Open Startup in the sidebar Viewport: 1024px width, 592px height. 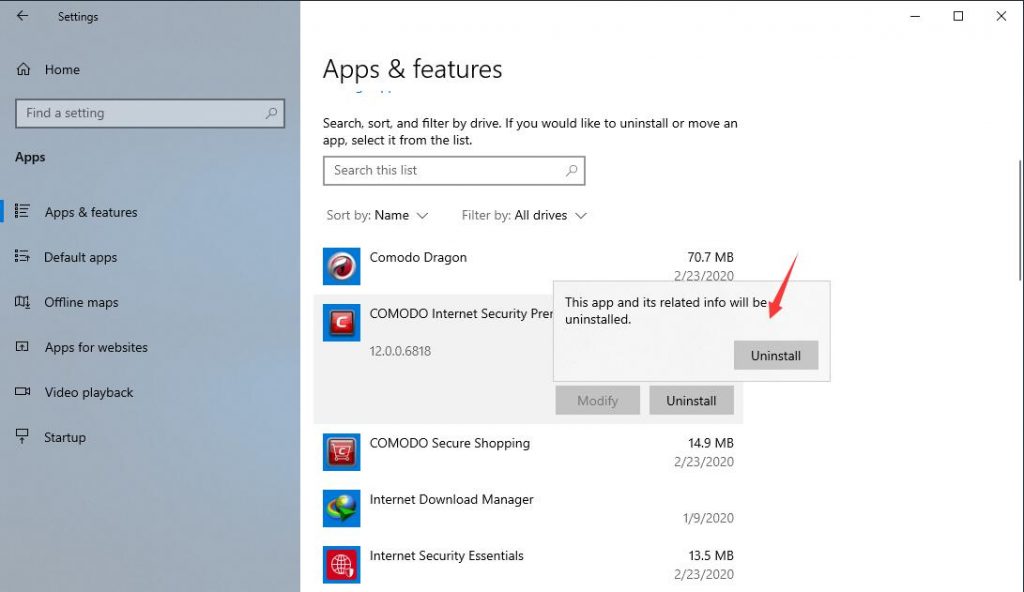point(65,438)
